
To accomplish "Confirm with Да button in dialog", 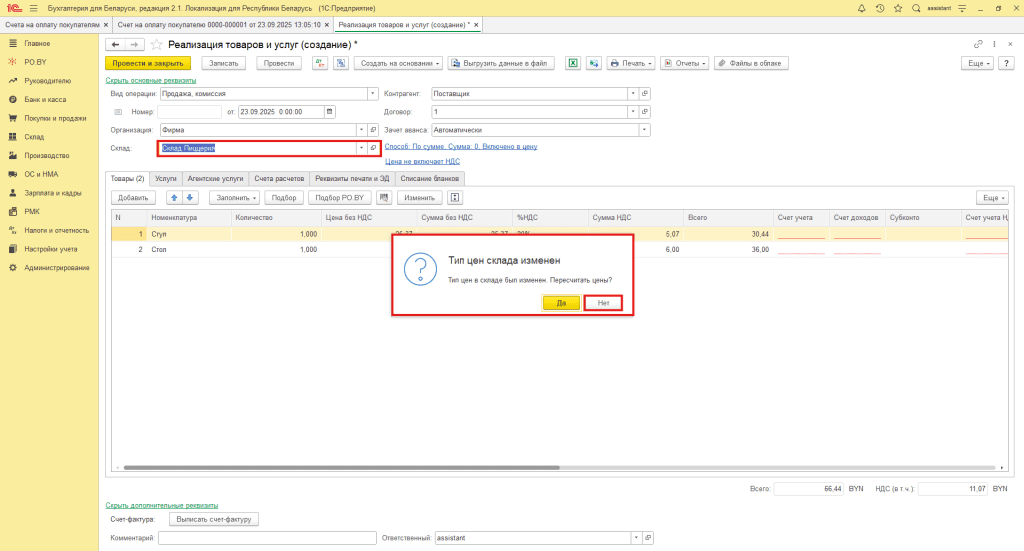I will tap(560, 302).
